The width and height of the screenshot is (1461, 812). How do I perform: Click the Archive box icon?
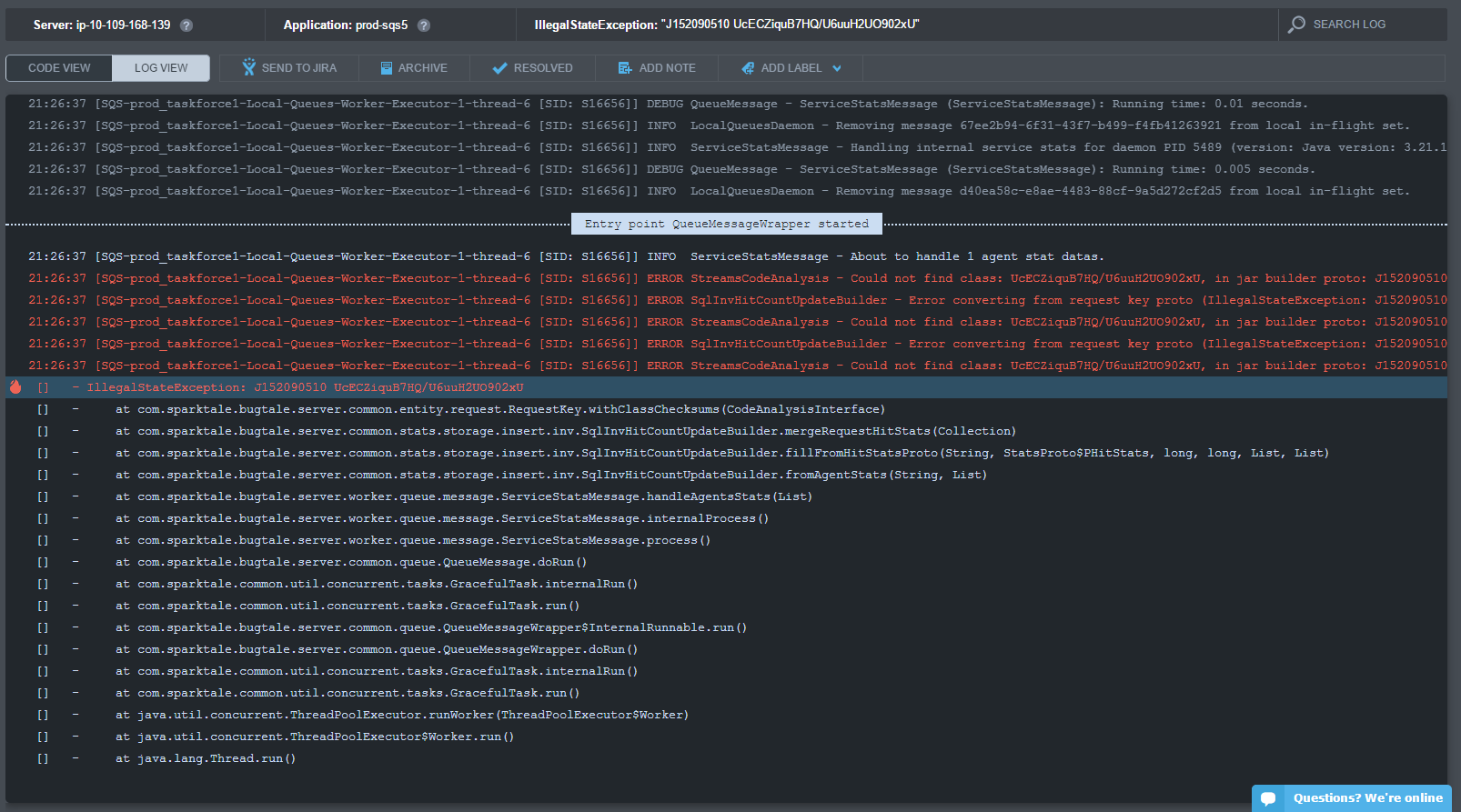click(x=387, y=68)
